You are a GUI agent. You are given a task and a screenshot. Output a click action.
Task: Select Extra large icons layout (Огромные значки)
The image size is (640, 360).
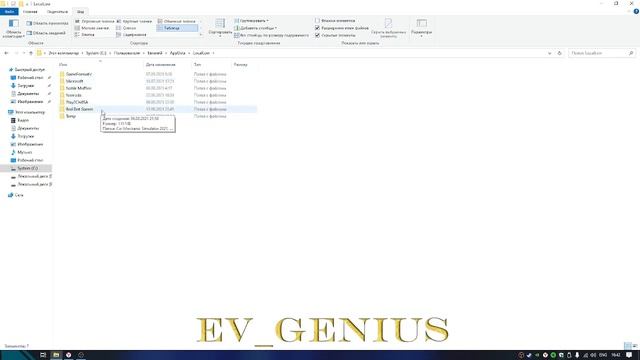pos(94,21)
